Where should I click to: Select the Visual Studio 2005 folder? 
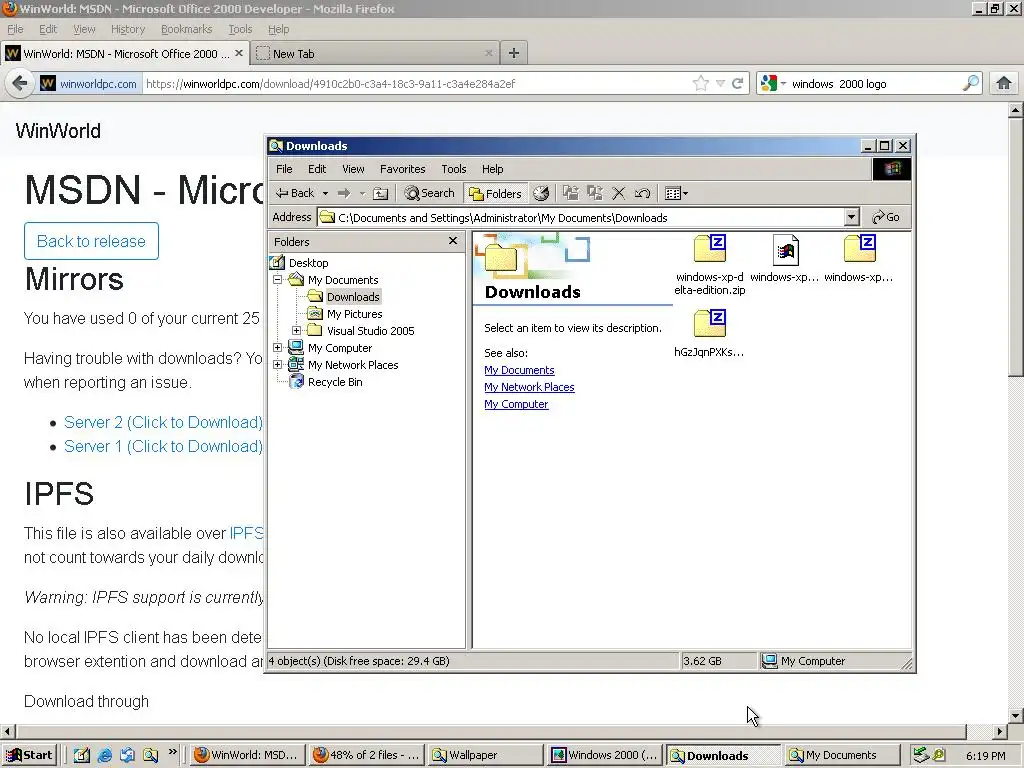tap(370, 331)
